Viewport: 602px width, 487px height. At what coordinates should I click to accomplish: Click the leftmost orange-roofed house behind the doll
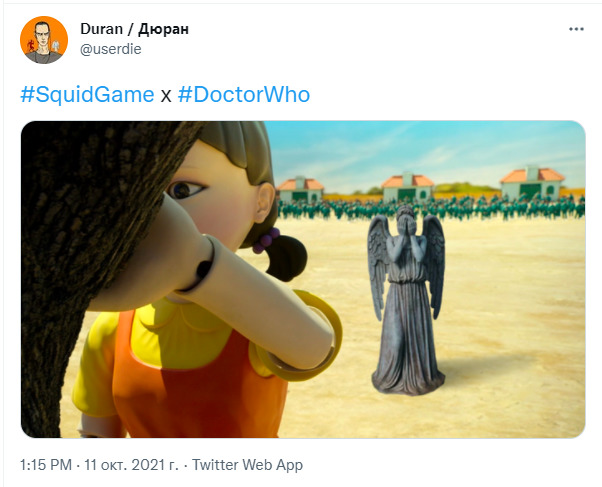click(x=300, y=189)
